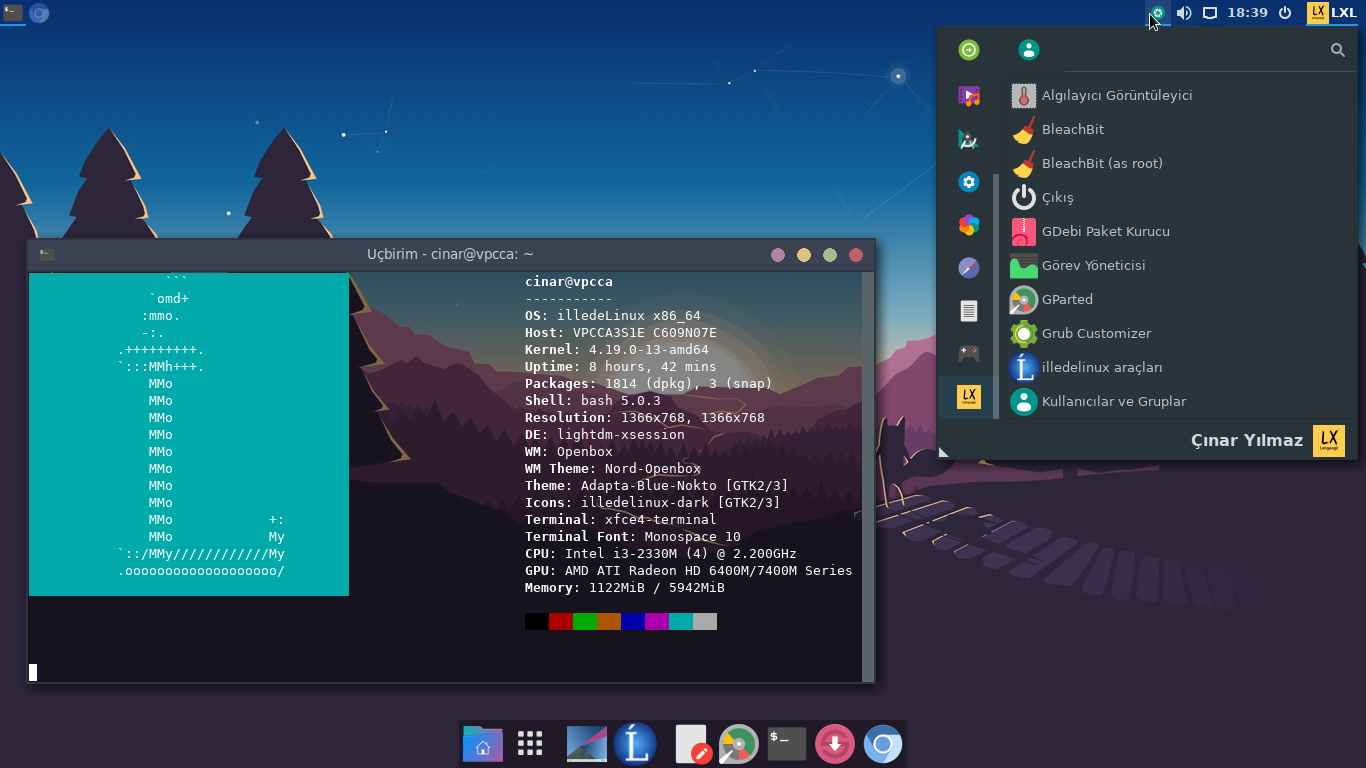Click the cyan color block in terminal output

(681, 621)
